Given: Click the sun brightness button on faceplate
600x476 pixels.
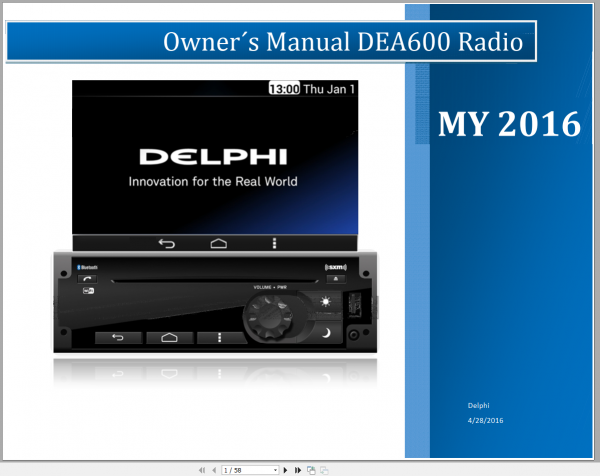Looking at the screenshot, I should coord(326,302).
